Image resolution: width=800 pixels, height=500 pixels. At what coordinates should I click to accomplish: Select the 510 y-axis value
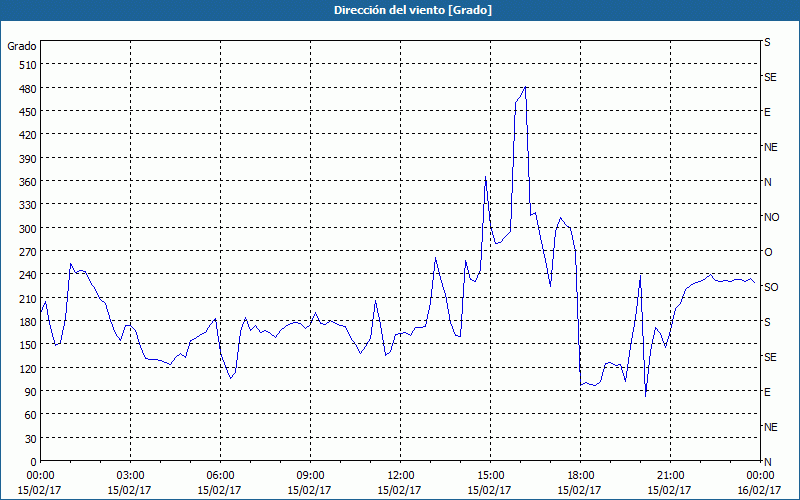[x=28, y=65]
